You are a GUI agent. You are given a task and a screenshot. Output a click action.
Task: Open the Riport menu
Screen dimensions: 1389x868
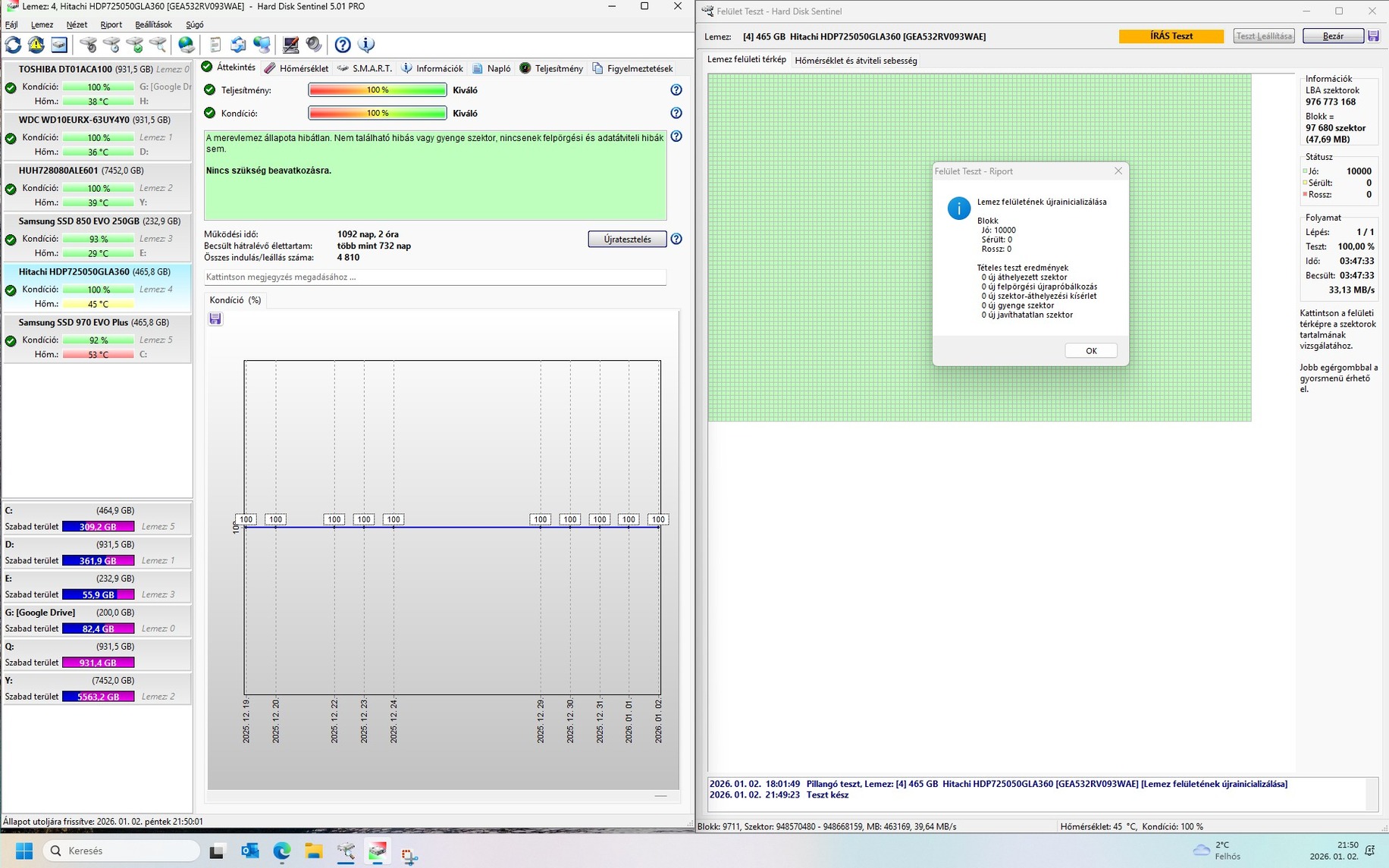[111, 25]
